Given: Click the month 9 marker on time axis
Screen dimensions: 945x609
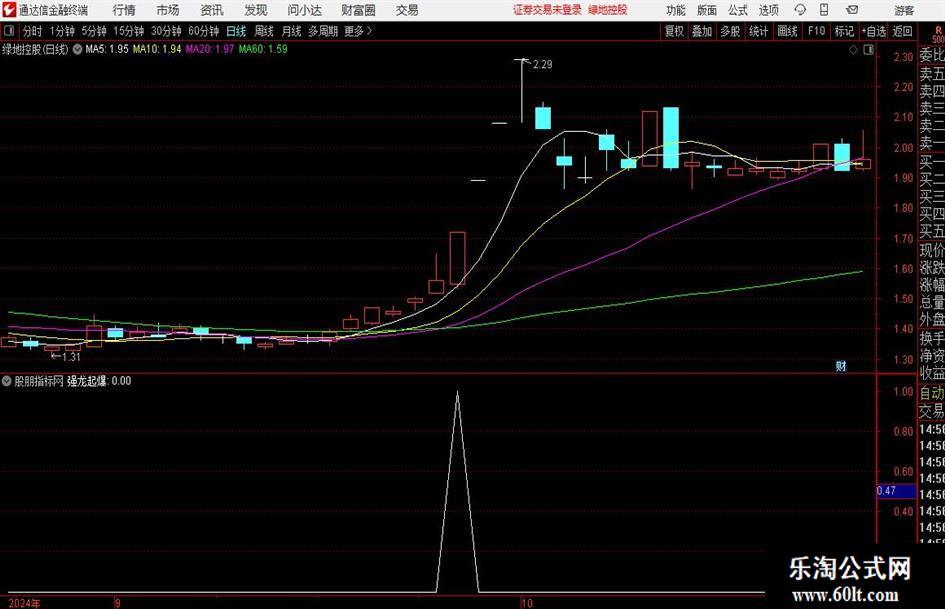Looking at the screenshot, I should point(118,603).
